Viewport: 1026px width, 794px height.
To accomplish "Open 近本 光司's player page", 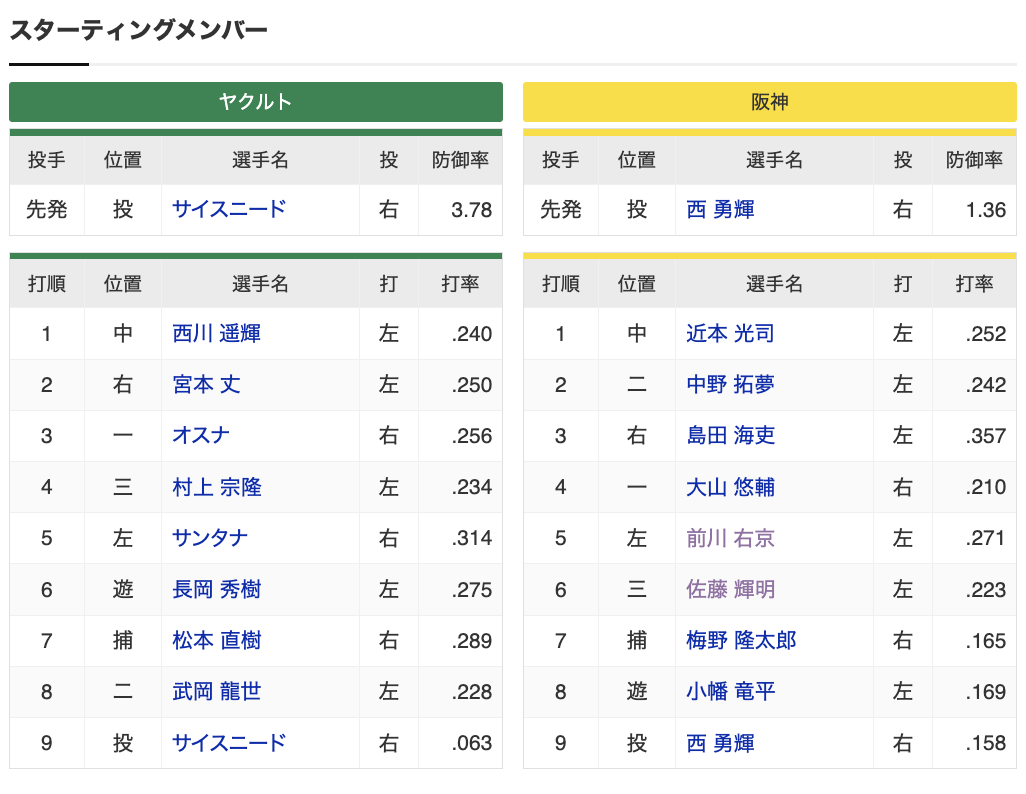I will coord(728,334).
